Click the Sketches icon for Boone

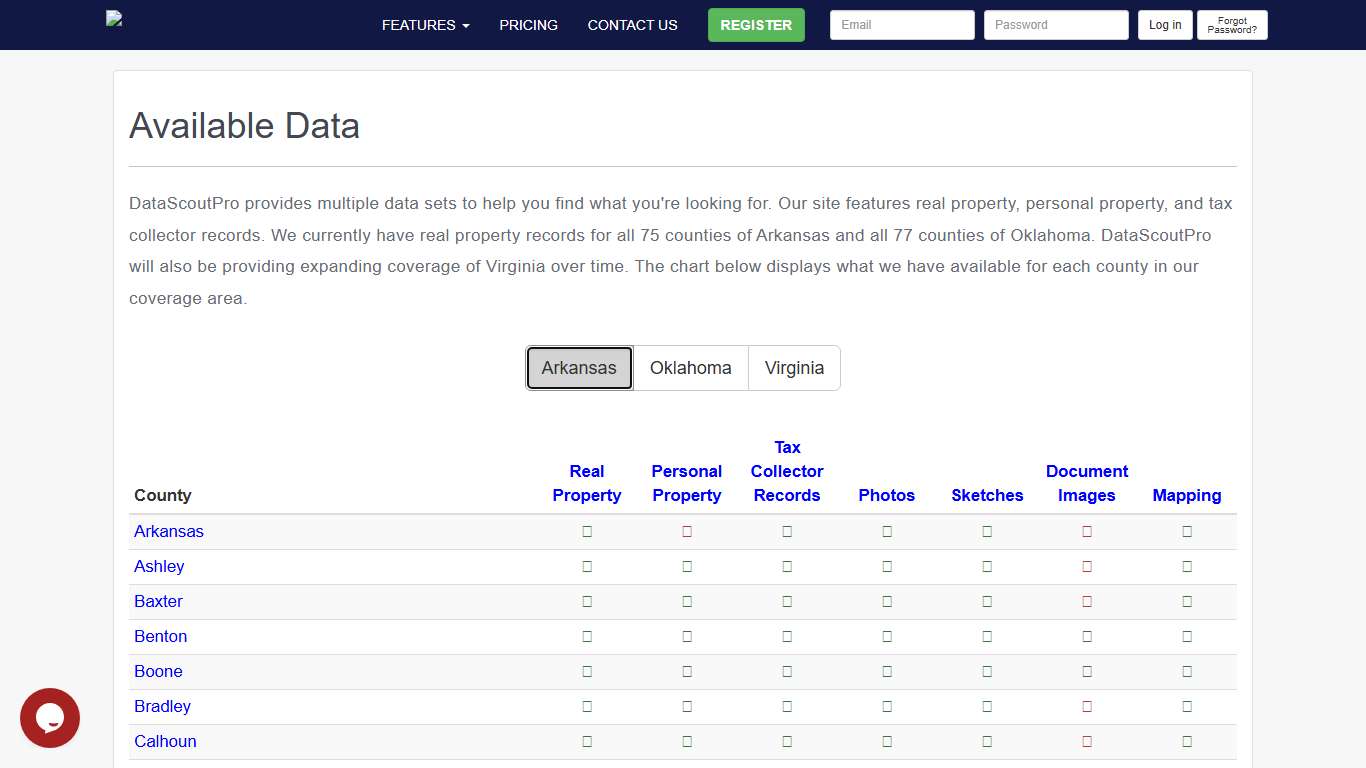pos(987,671)
